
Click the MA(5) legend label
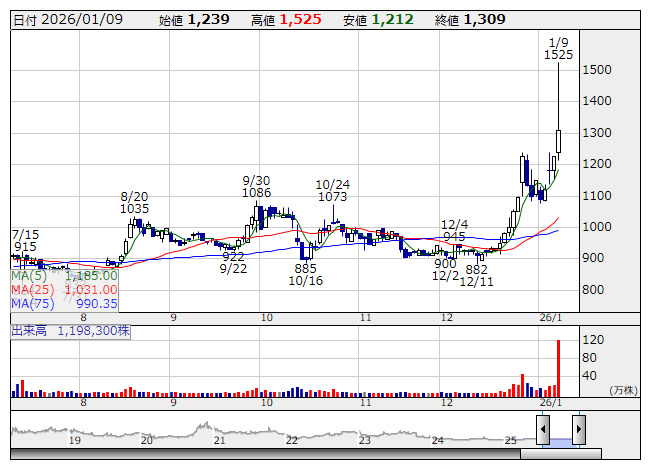29,275
